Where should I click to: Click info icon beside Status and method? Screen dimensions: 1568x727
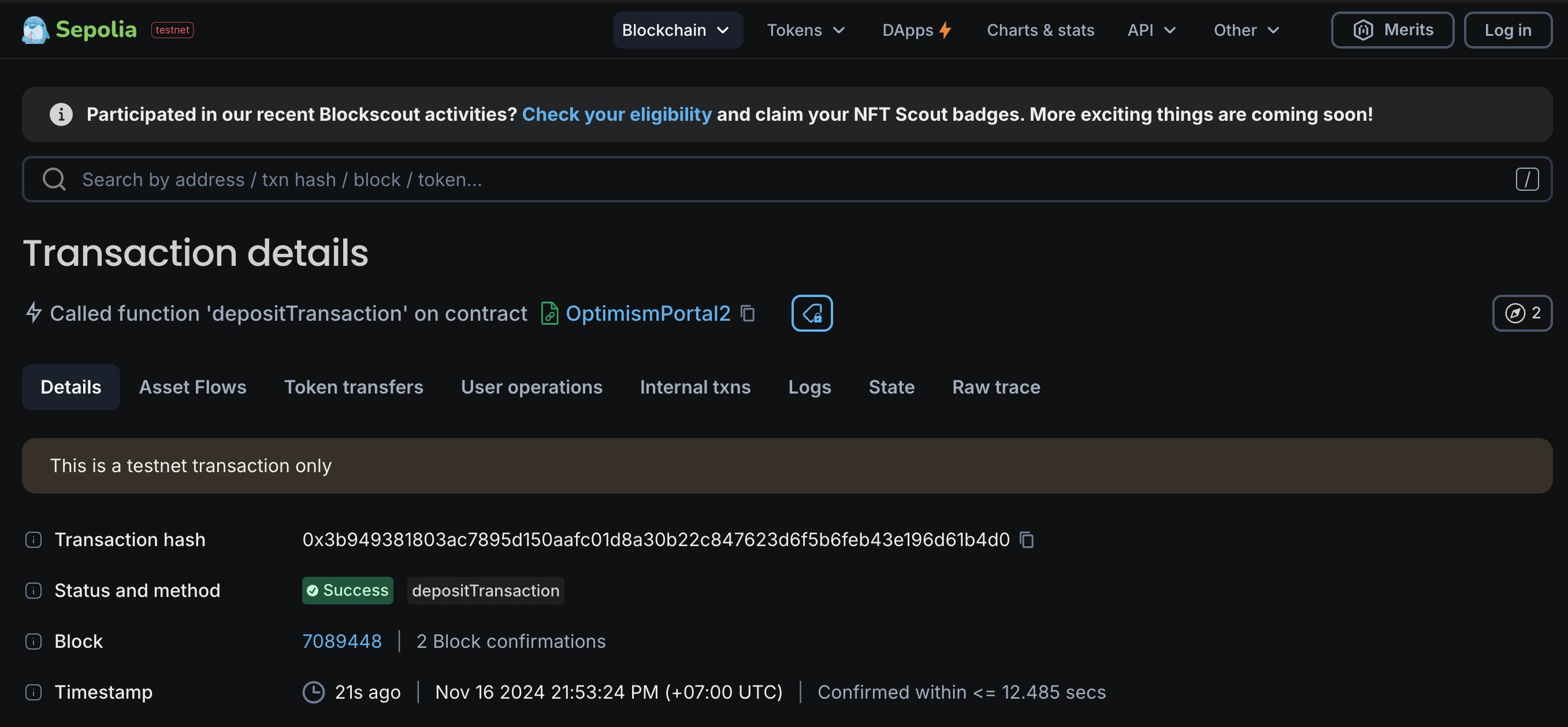(x=34, y=591)
